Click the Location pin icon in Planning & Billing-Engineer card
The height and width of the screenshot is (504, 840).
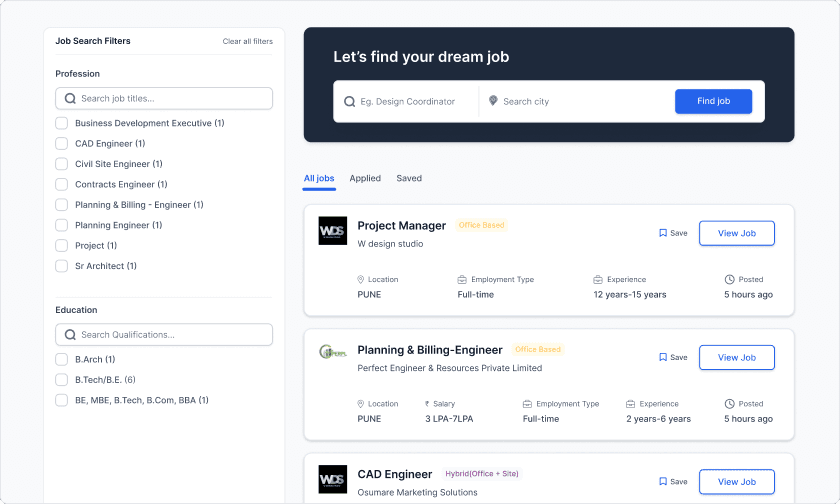click(x=361, y=404)
